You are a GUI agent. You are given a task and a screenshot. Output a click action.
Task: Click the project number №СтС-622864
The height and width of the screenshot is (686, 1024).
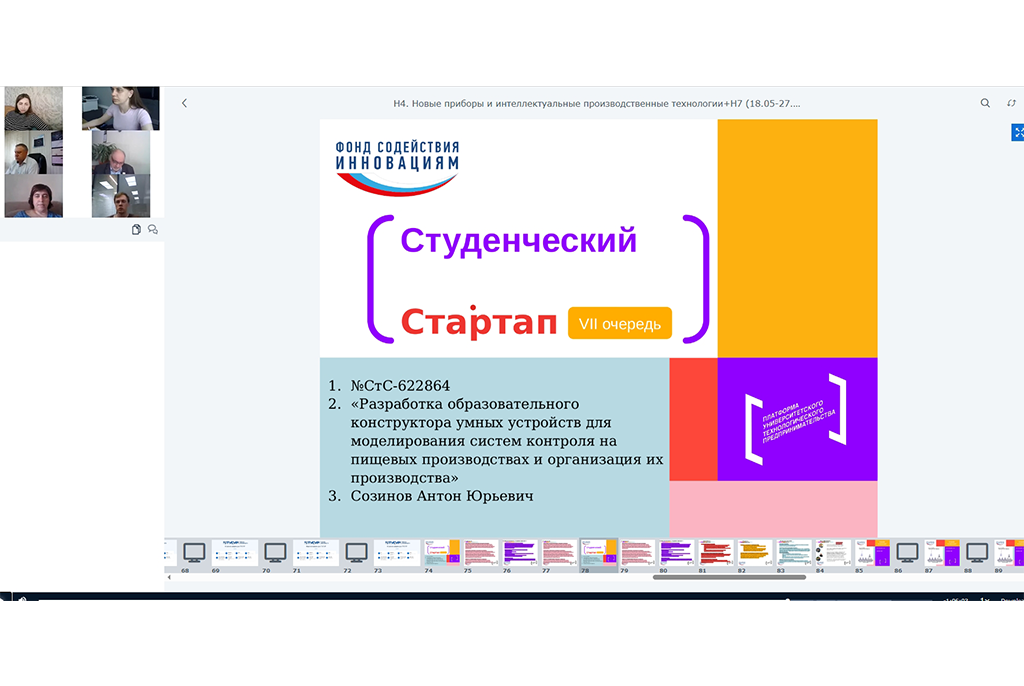coord(400,385)
